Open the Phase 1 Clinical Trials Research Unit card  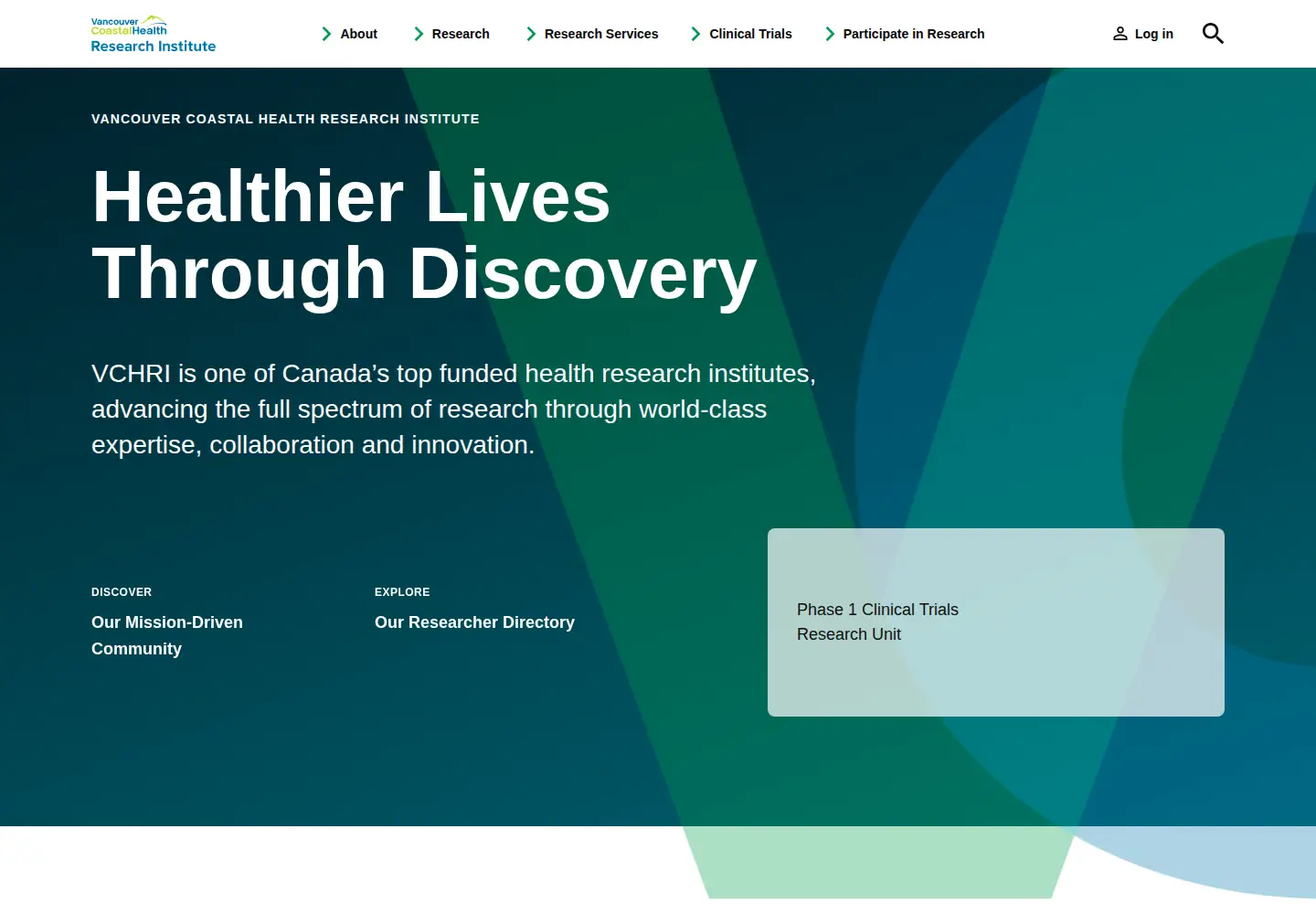point(996,622)
